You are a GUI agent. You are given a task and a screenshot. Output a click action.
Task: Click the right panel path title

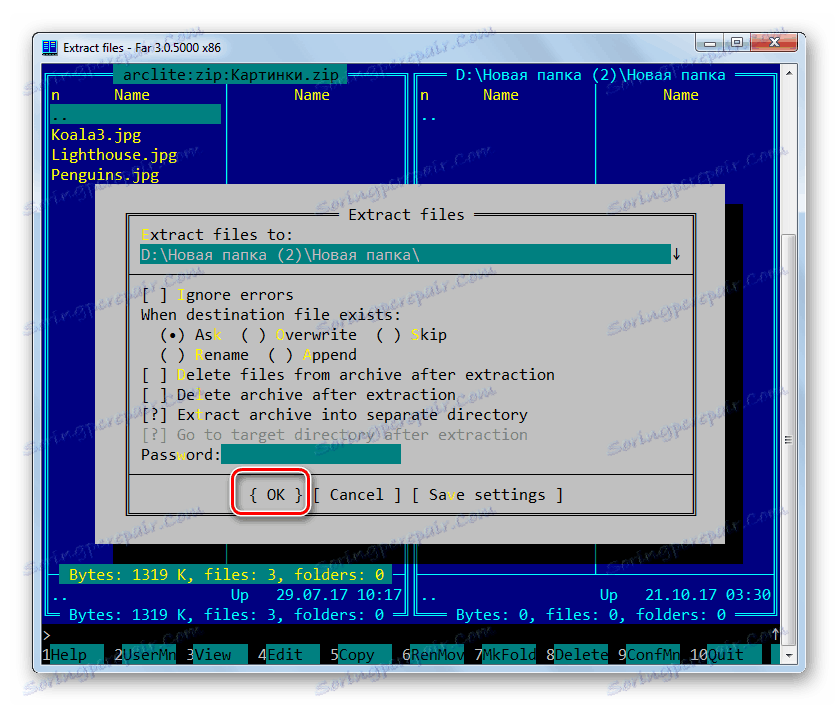(590, 74)
